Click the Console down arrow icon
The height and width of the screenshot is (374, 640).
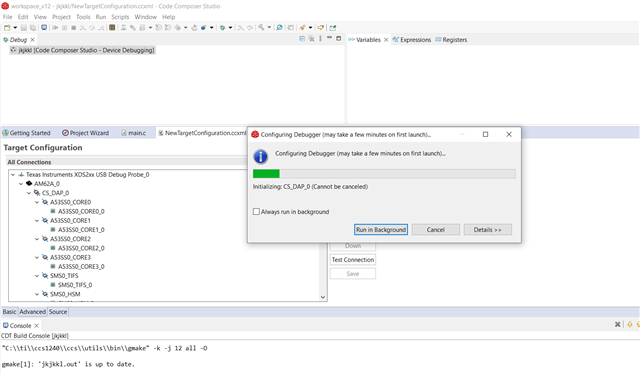(x=630, y=325)
